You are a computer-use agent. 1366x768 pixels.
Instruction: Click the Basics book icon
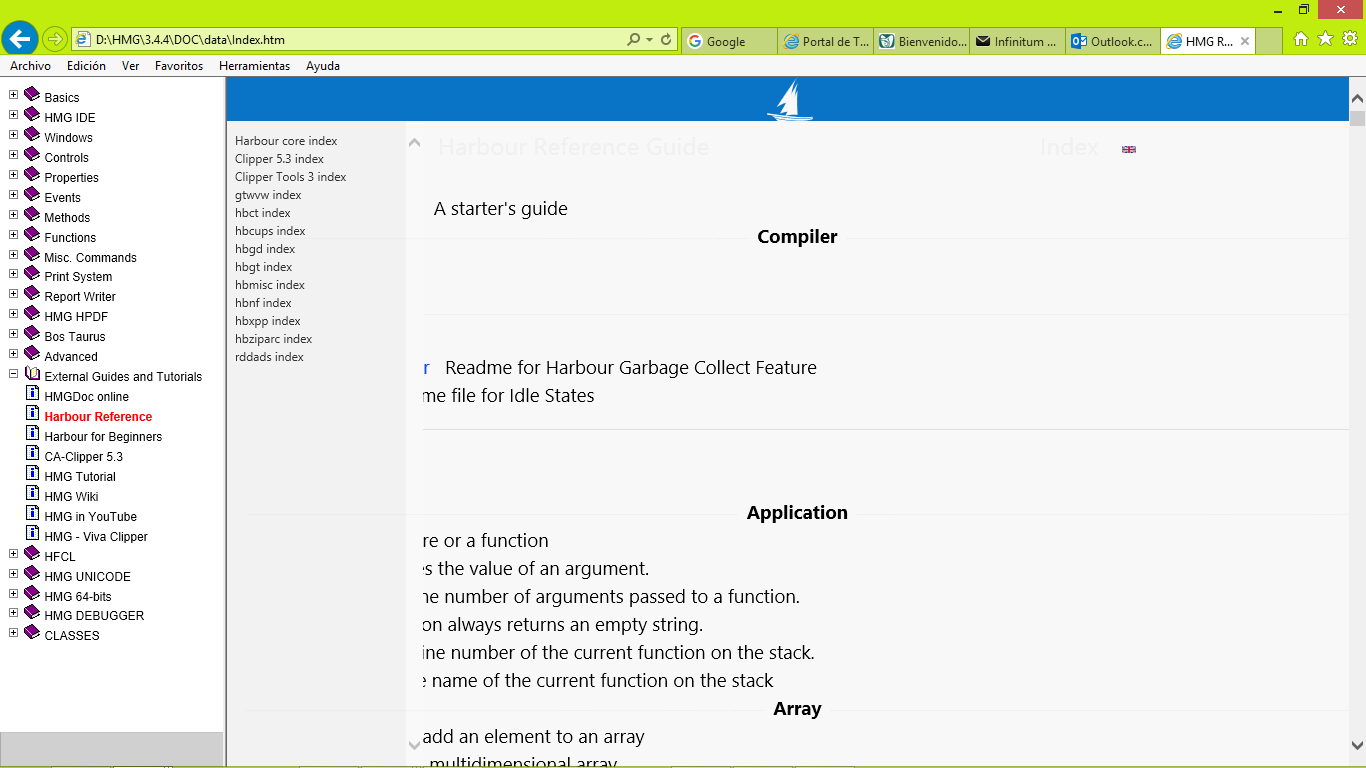[32, 95]
